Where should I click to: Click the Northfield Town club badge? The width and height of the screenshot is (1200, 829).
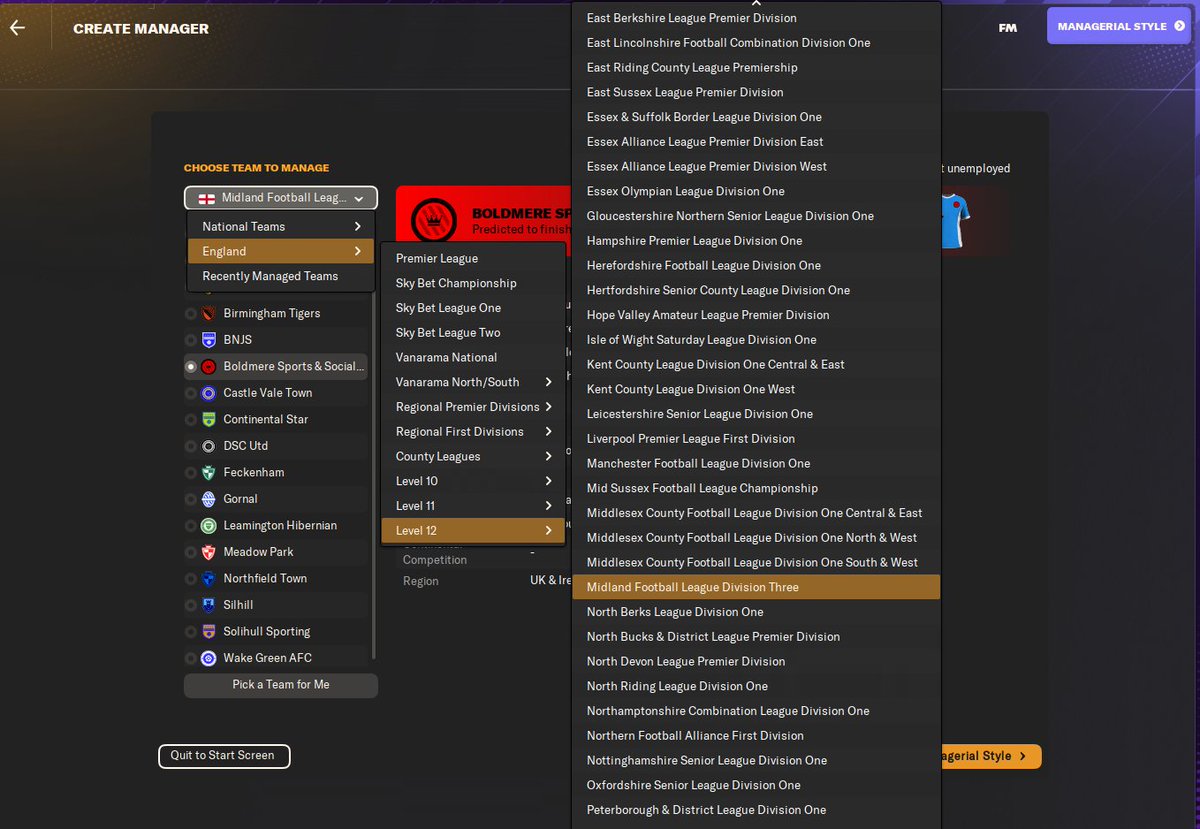pos(208,578)
